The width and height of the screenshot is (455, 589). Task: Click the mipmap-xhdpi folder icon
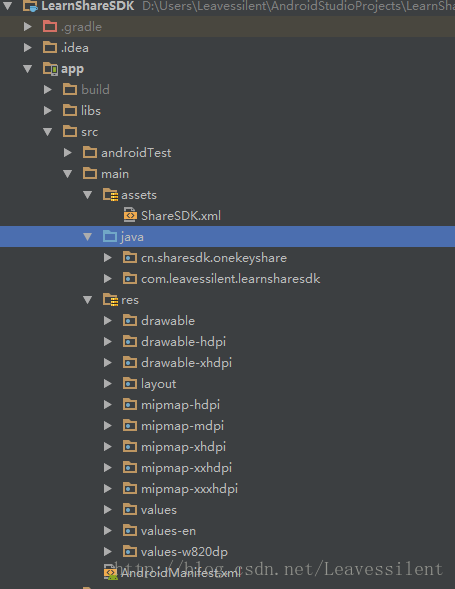point(130,447)
